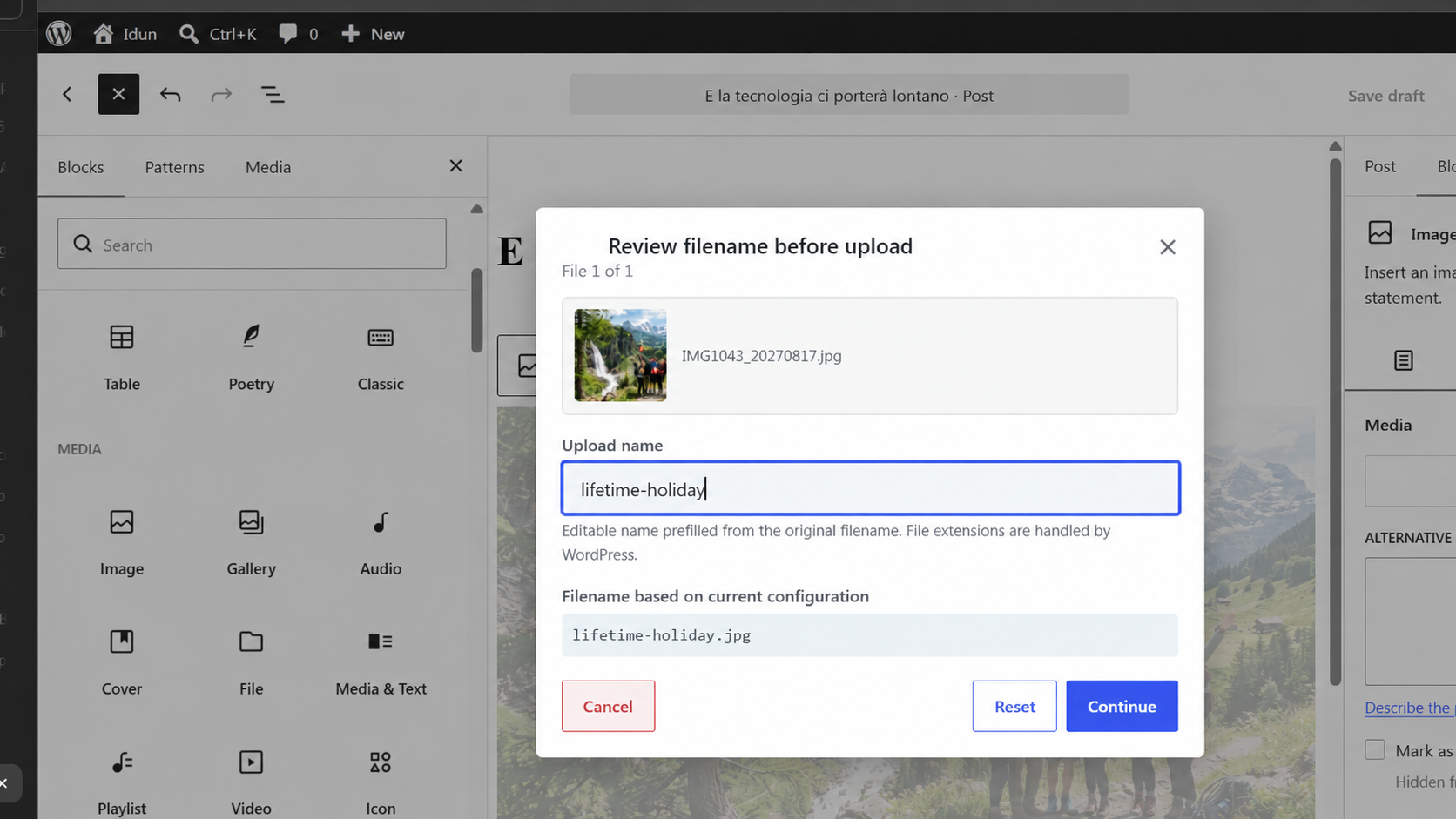Switch to the Blocks tab
This screenshot has height=819, width=1456.
coord(81,167)
